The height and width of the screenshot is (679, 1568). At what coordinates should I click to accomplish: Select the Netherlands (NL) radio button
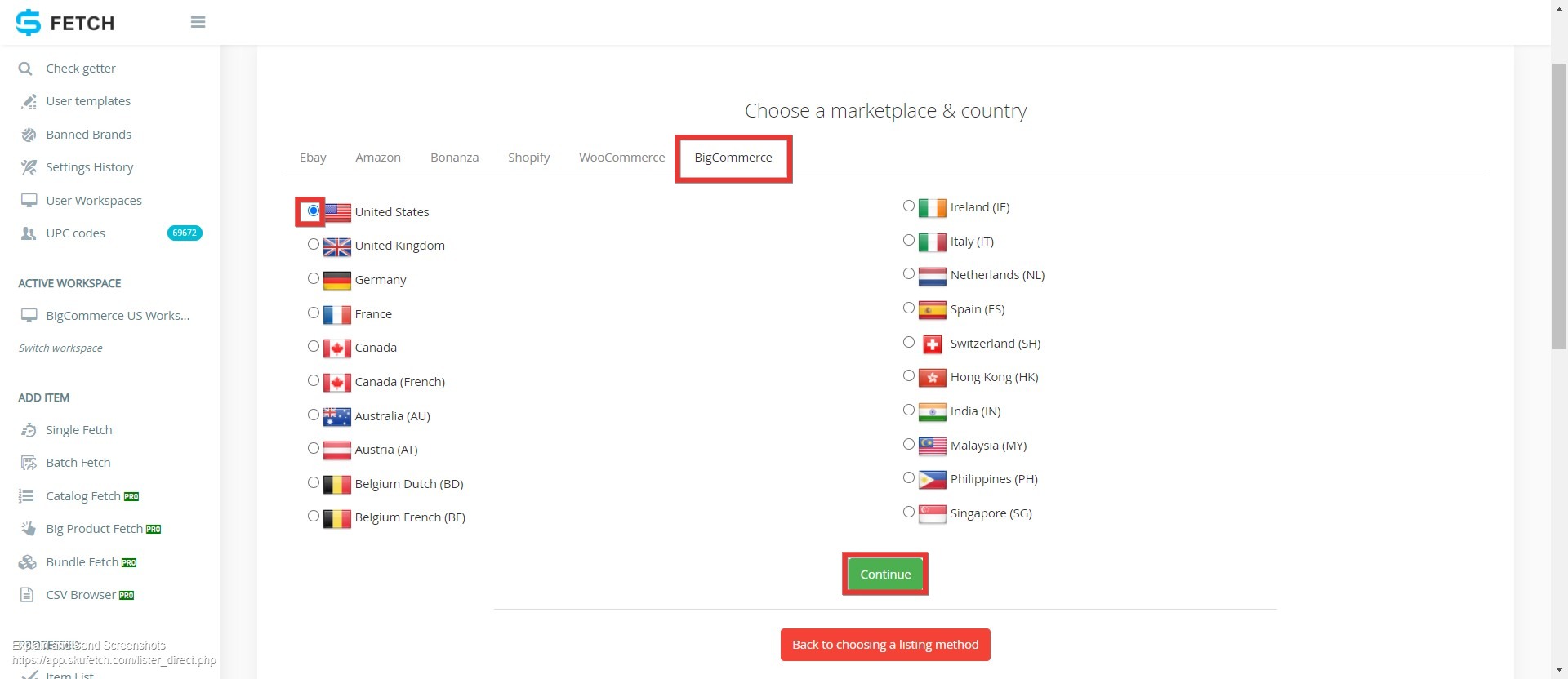click(x=909, y=273)
